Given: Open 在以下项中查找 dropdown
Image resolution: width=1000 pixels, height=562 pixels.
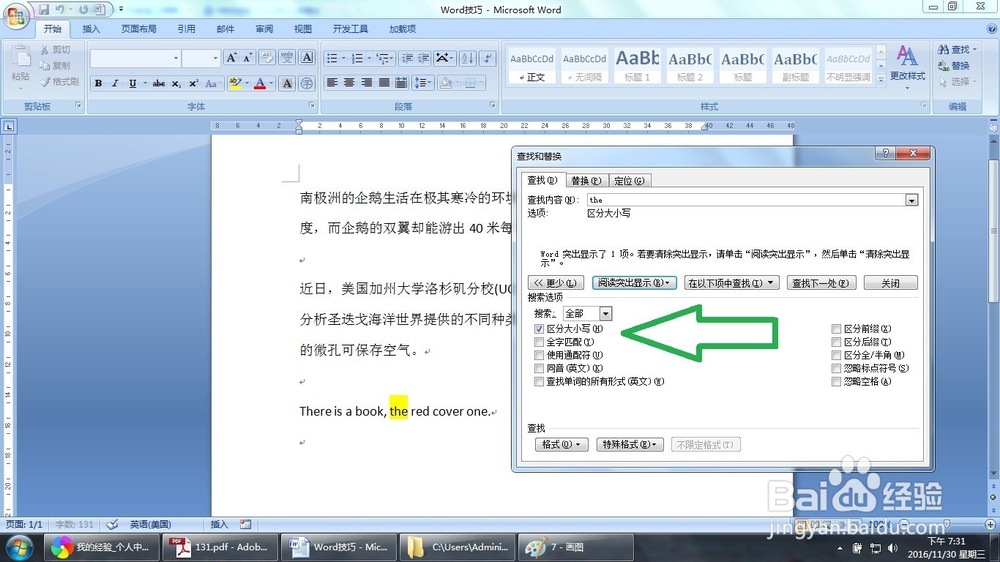Looking at the screenshot, I should [732, 283].
